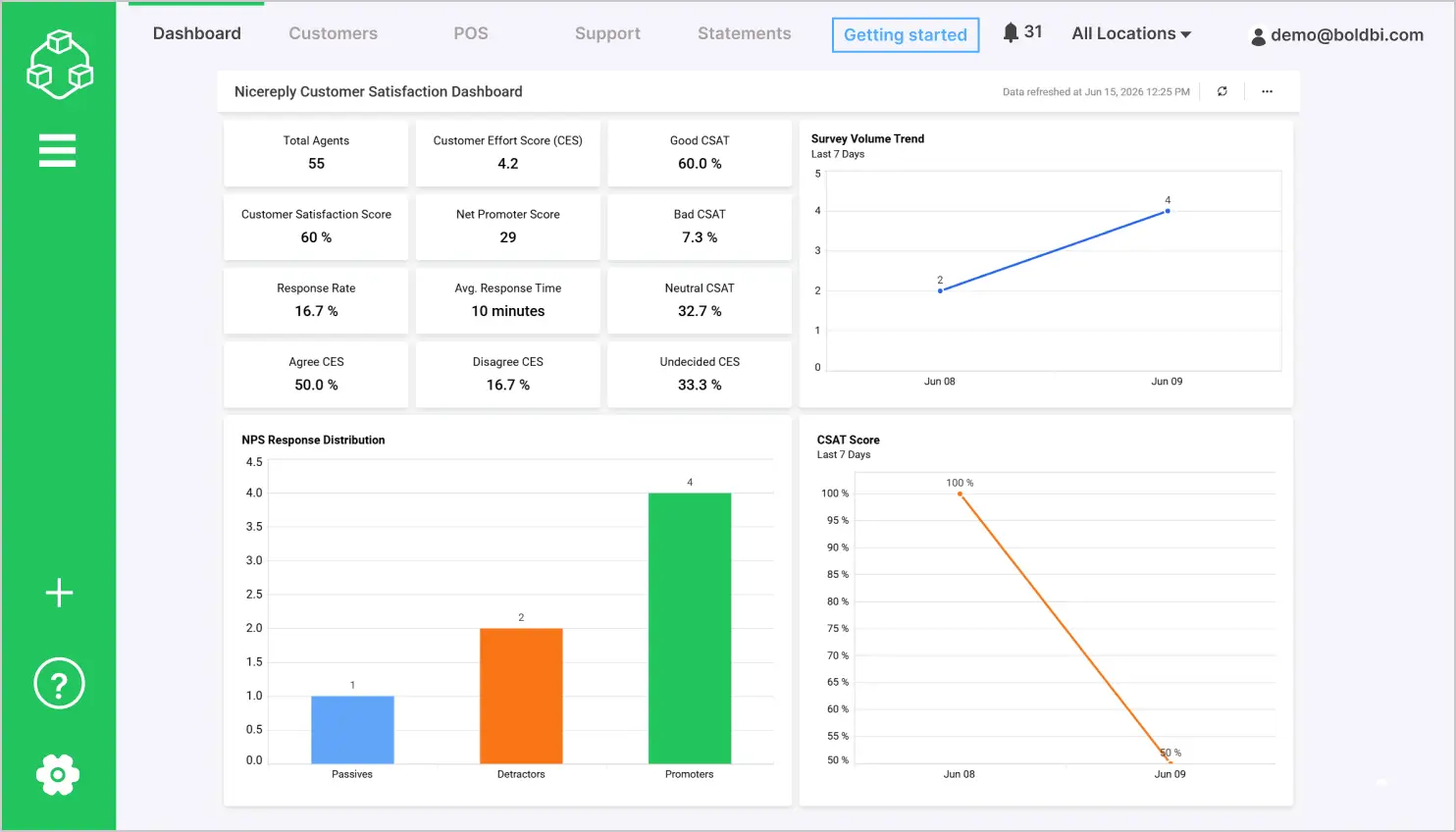
Task: Open notifications via the bell icon
Action: tap(1011, 32)
